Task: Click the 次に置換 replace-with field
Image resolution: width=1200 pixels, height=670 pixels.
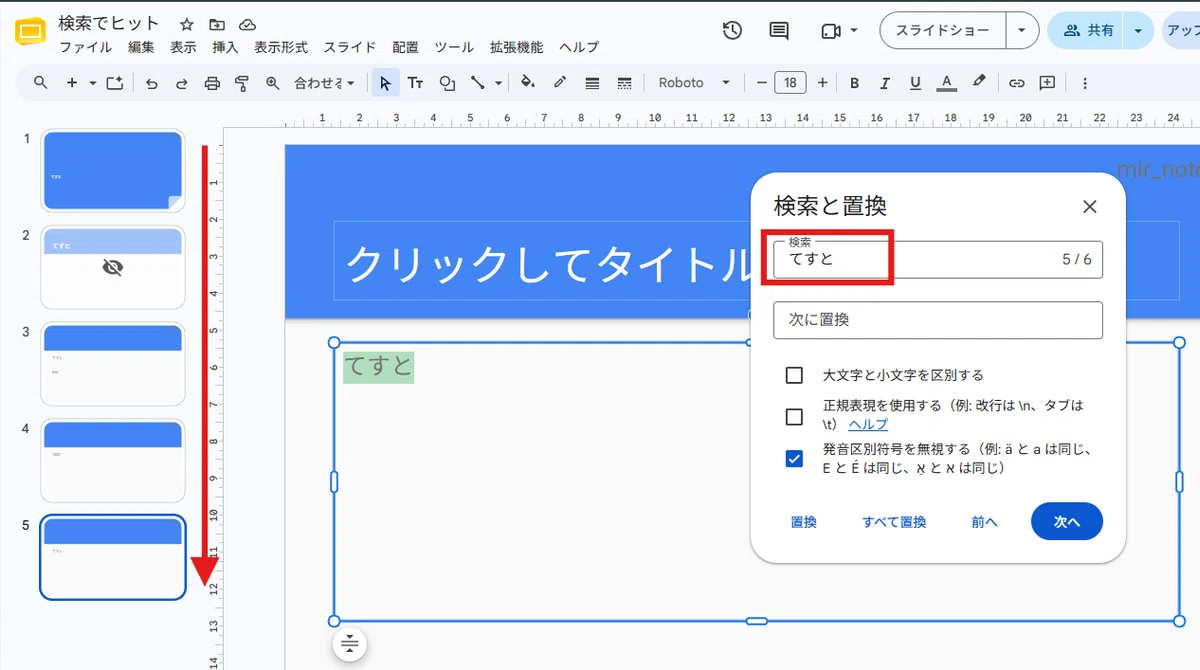Action: pyautogui.click(x=938, y=320)
